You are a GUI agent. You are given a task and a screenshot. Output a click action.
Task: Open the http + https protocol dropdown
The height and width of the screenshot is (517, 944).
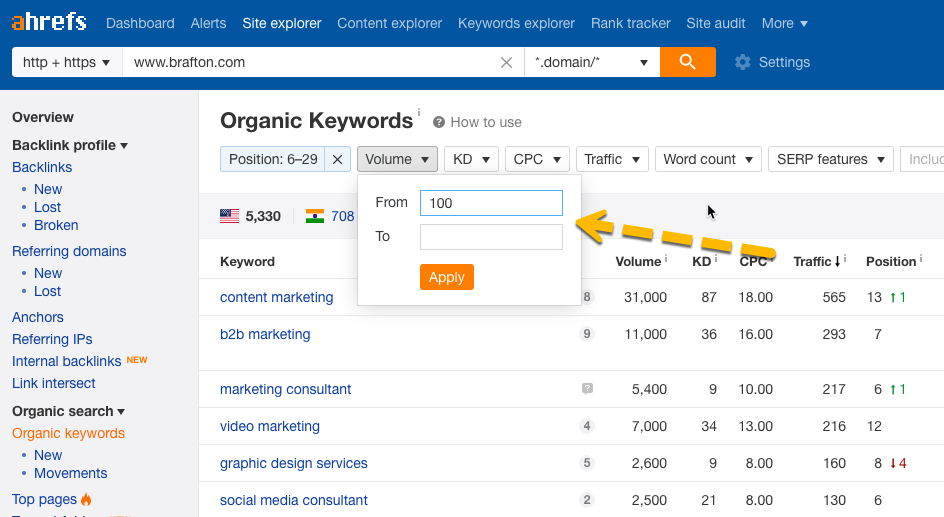[x=66, y=62]
